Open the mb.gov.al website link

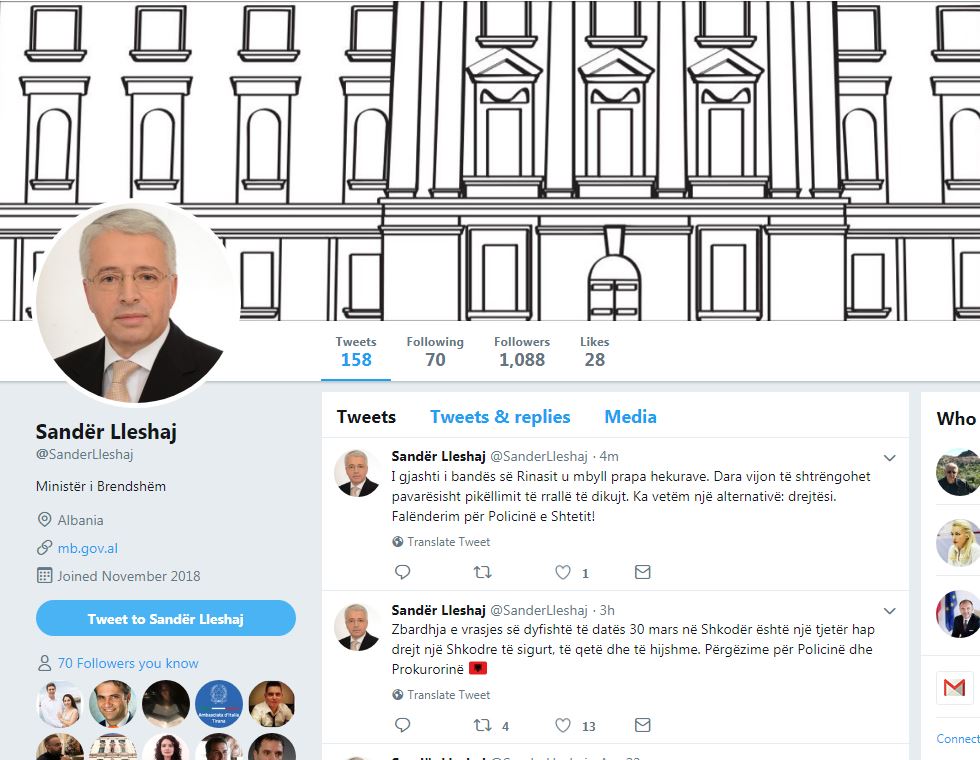[x=88, y=548]
